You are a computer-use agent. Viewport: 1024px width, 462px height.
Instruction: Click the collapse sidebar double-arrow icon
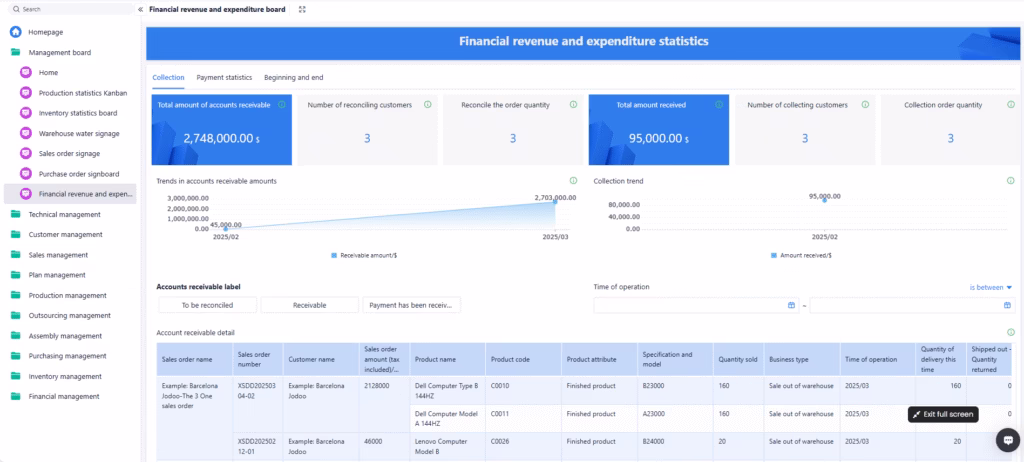(140, 9)
